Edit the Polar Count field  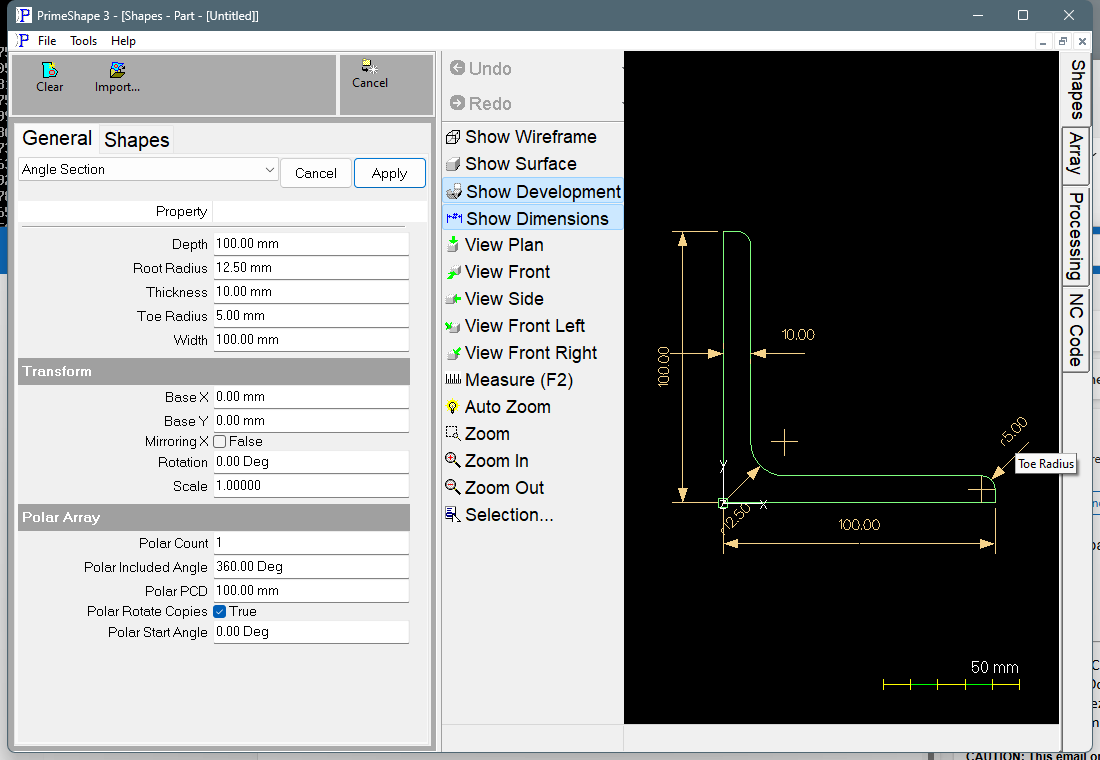(x=311, y=542)
